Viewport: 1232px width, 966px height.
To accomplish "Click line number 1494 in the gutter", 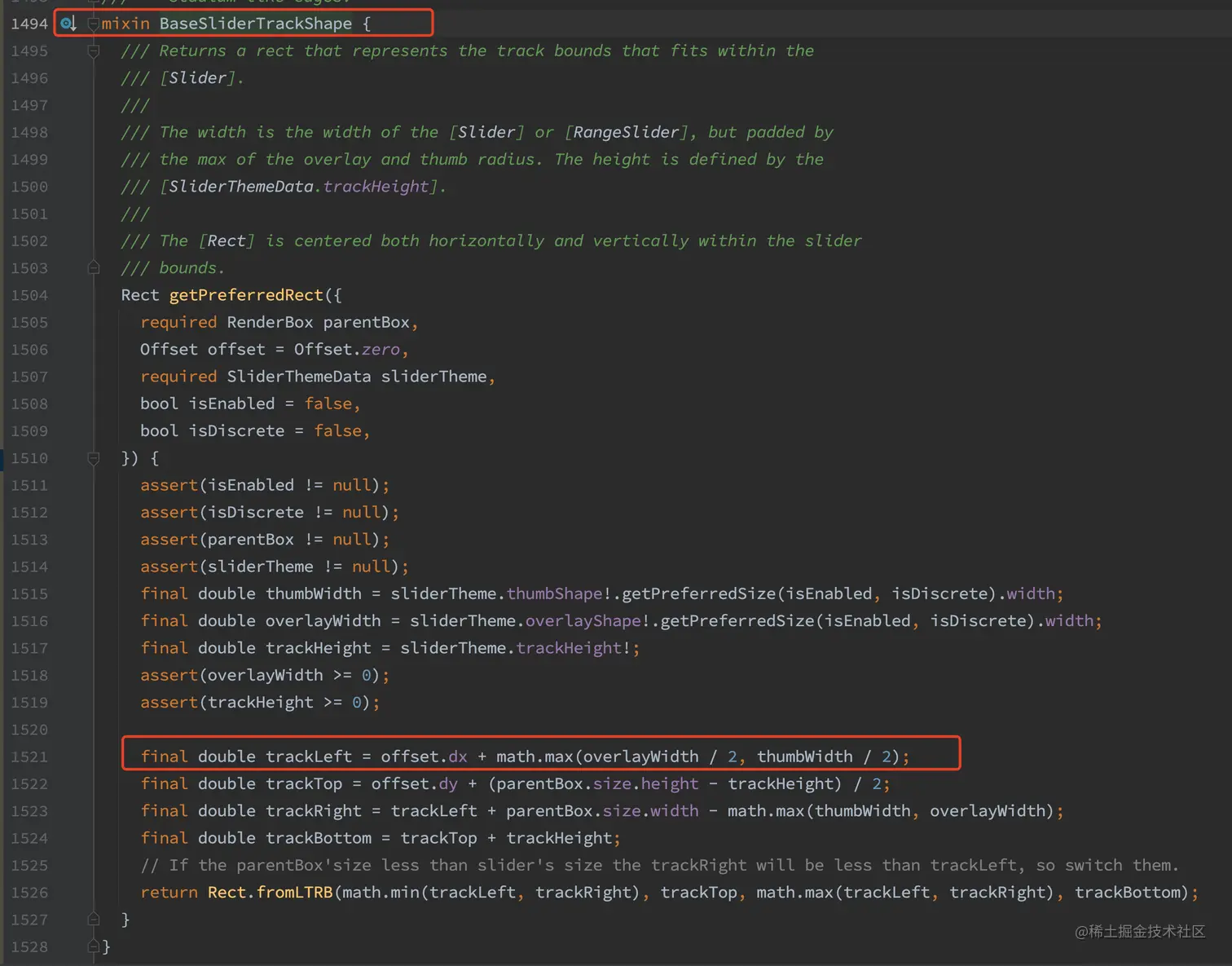I will tap(29, 24).
